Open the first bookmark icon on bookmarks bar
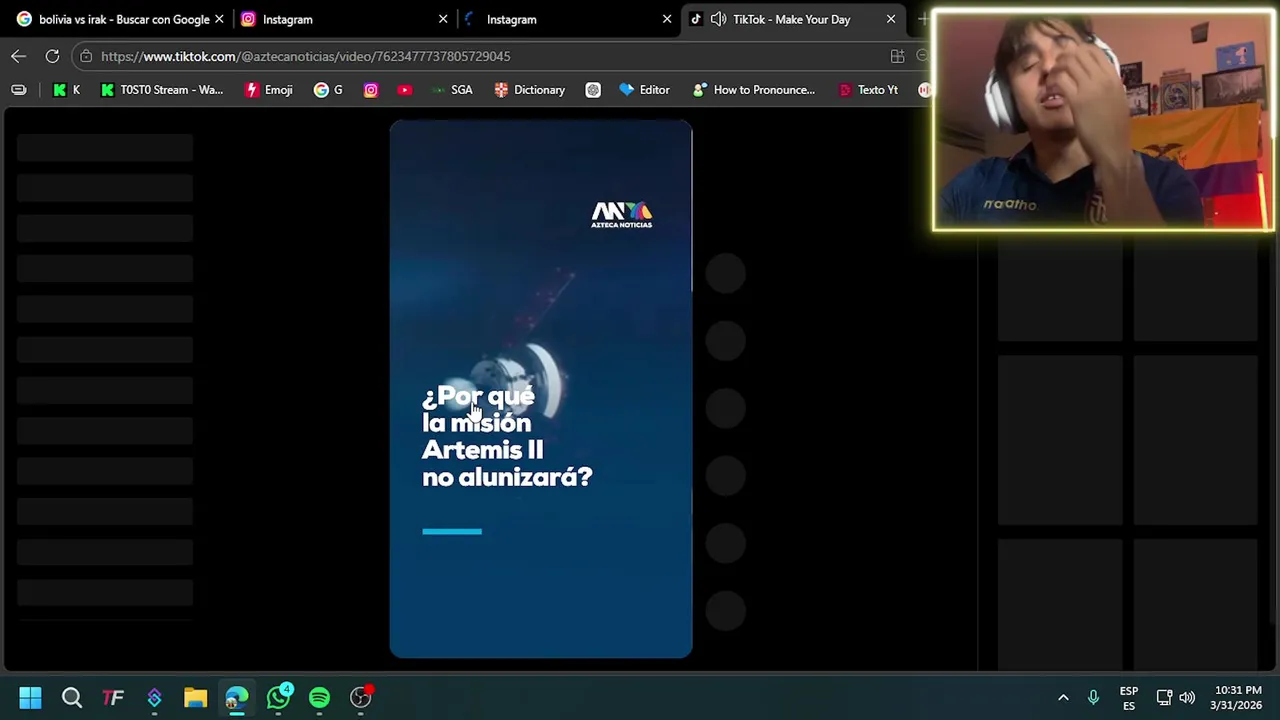Screen dimensions: 1280x720 19,90
